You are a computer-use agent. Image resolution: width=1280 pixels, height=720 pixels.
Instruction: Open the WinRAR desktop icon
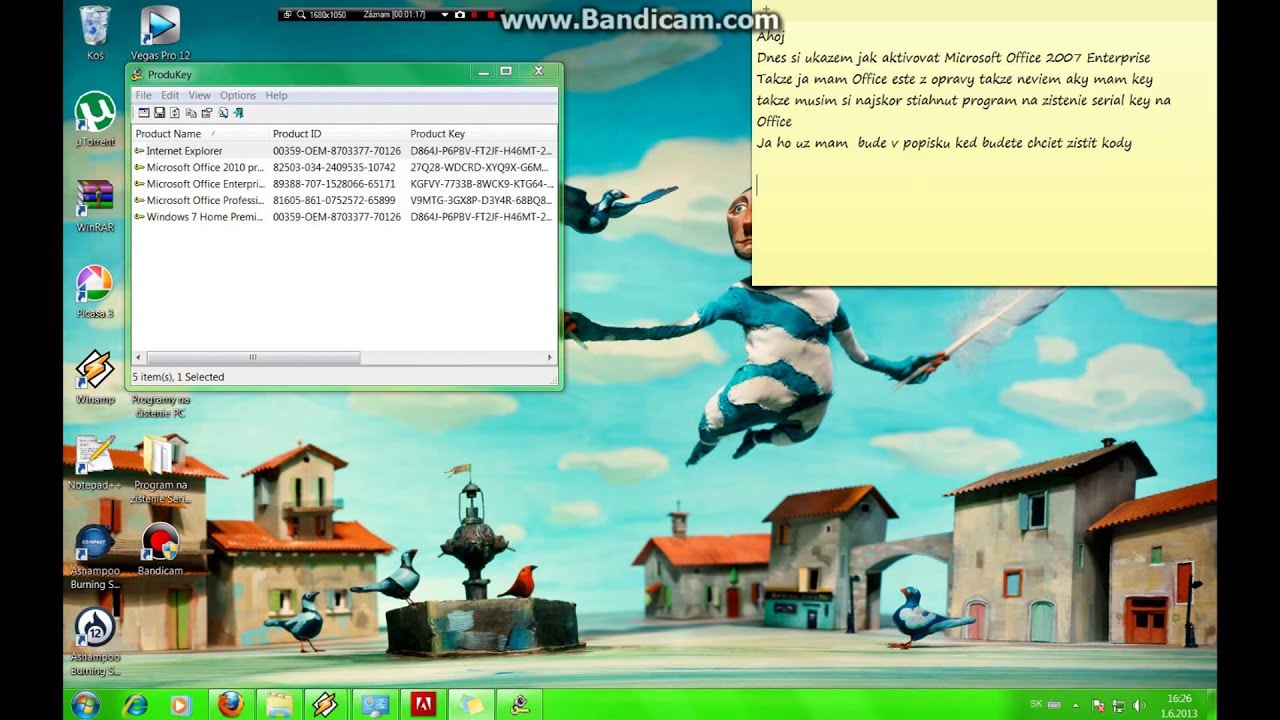95,205
